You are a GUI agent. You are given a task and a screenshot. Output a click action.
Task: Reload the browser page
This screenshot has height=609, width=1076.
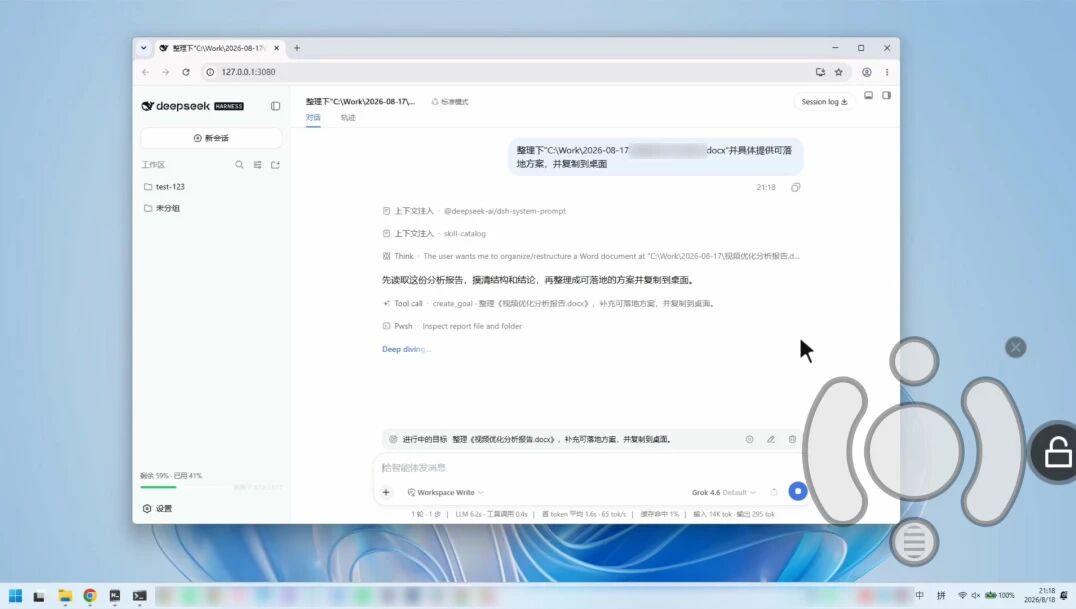coord(186,72)
